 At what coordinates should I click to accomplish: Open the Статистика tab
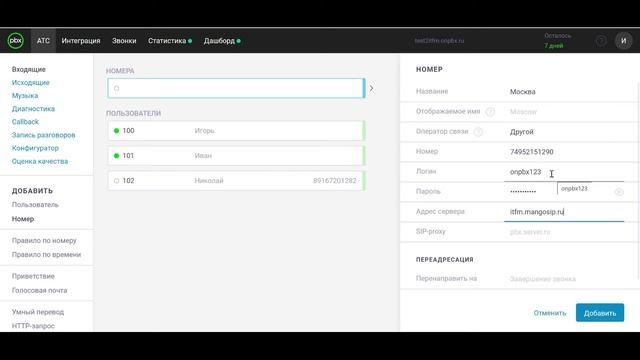[x=170, y=41]
